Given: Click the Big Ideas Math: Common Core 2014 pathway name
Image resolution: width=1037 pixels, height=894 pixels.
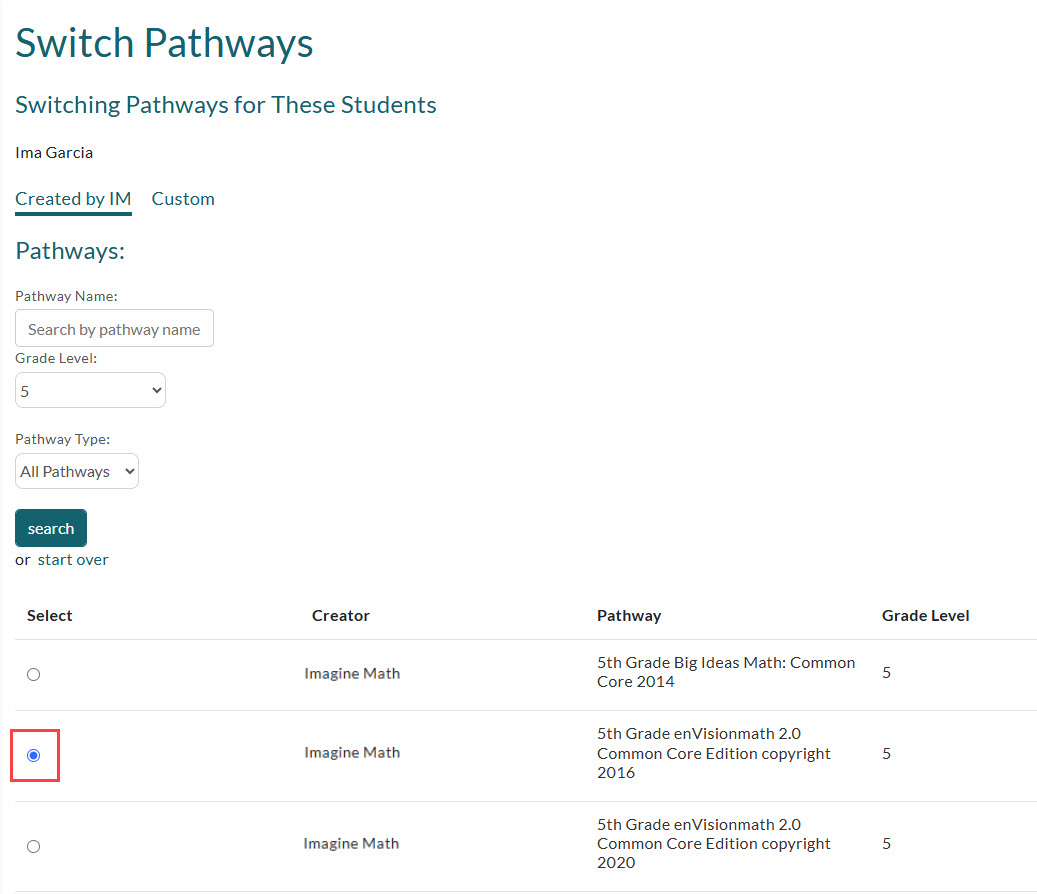Looking at the screenshot, I should (726, 672).
